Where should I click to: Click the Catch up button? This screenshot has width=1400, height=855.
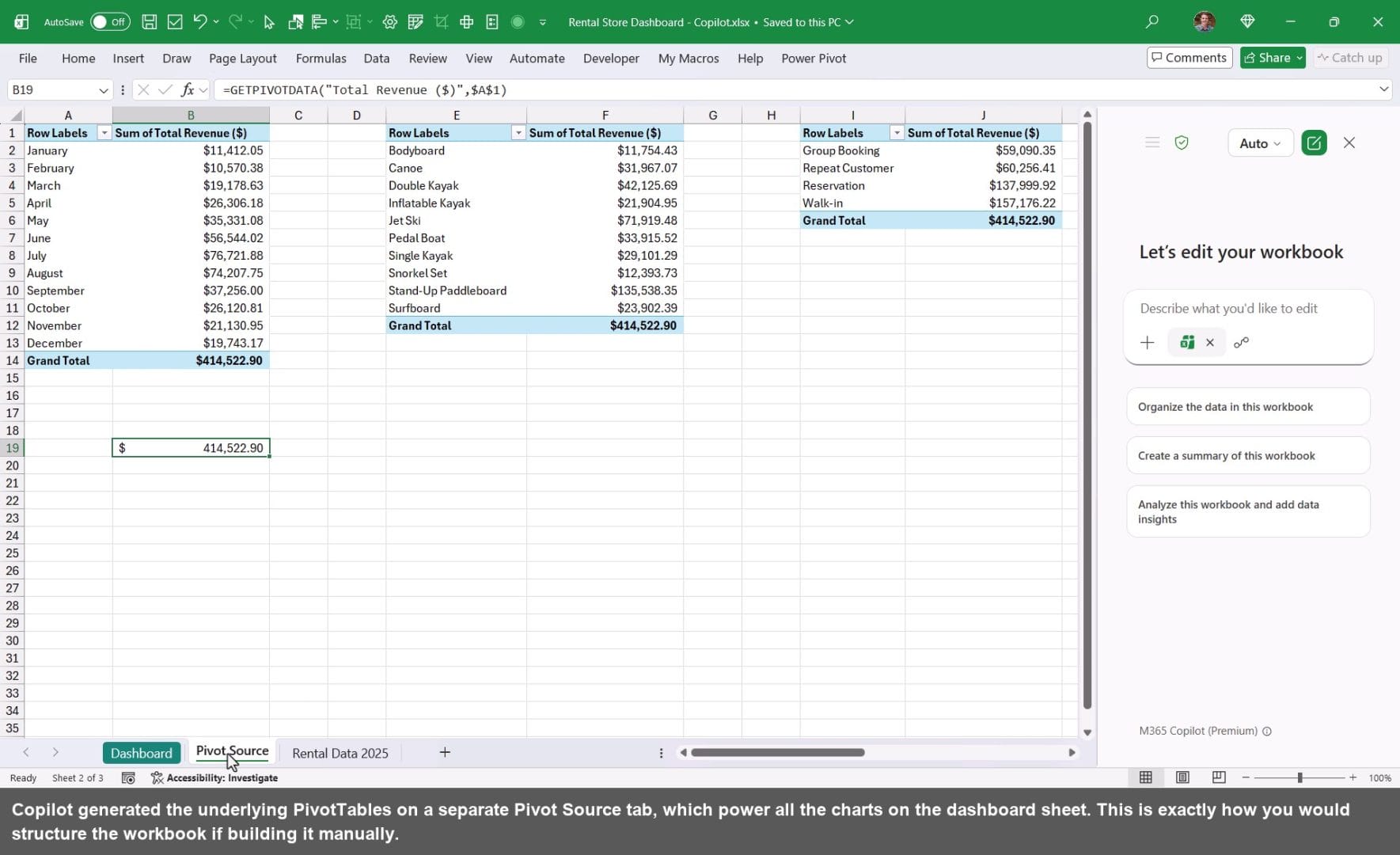click(1350, 58)
